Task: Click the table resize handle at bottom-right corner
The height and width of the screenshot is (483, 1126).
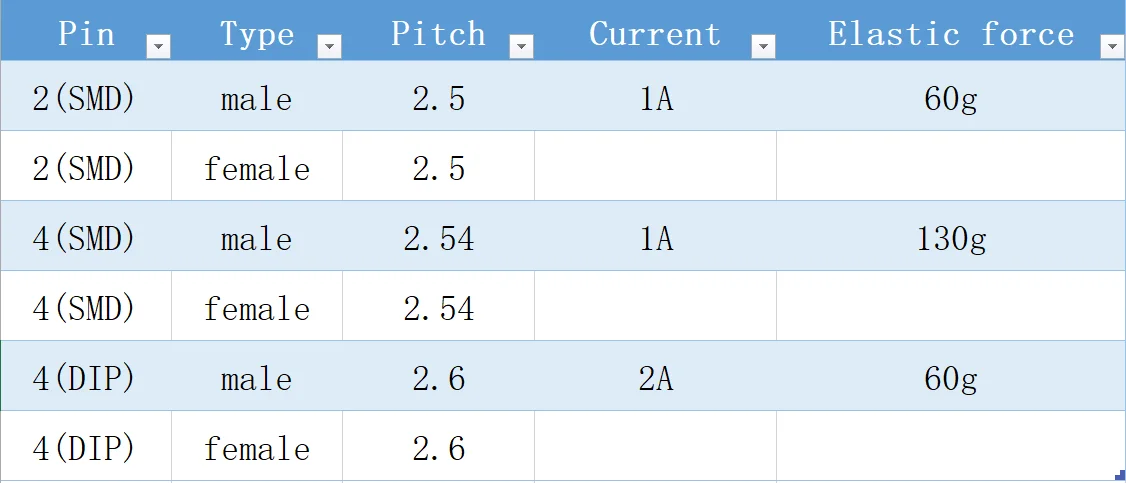Action: tap(1121, 475)
